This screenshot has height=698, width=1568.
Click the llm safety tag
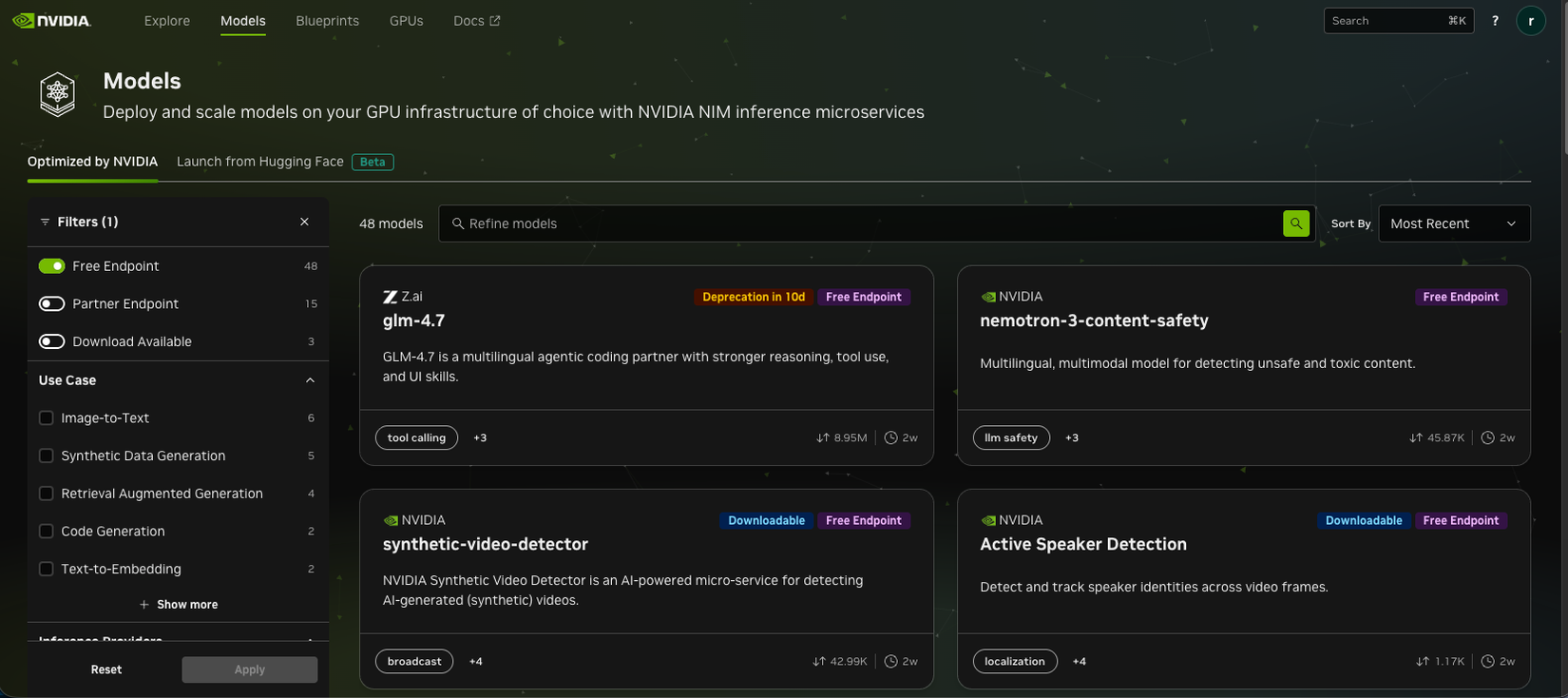(x=1011, y=437)
